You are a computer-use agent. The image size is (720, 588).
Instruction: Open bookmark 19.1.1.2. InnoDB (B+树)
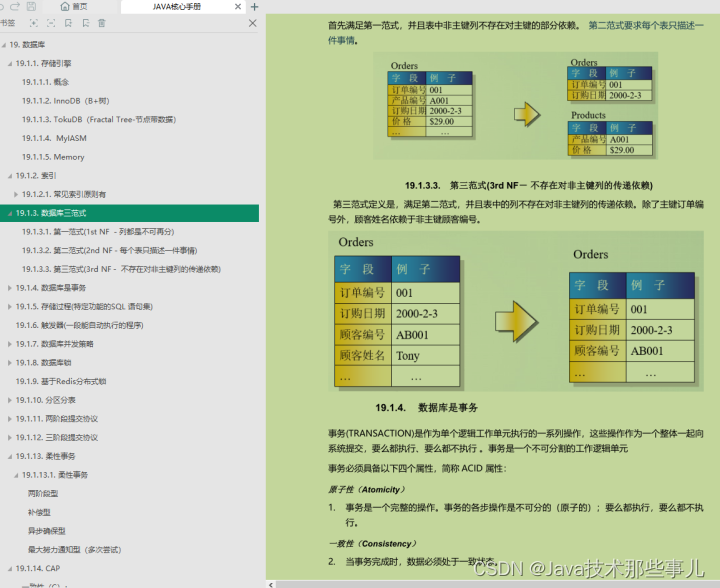[x=66, y=101]
